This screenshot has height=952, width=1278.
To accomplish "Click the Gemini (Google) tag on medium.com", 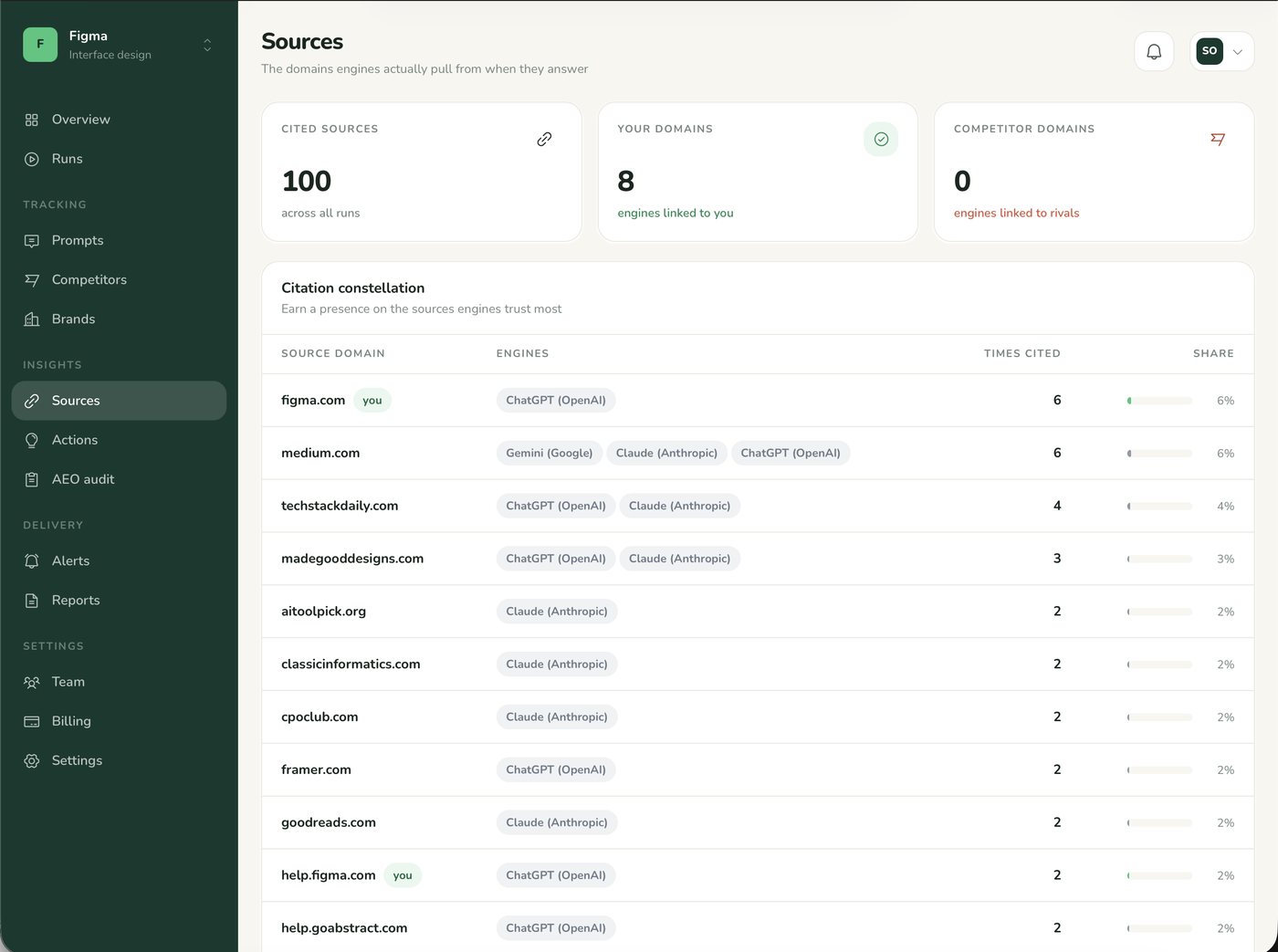I will 550,454.
